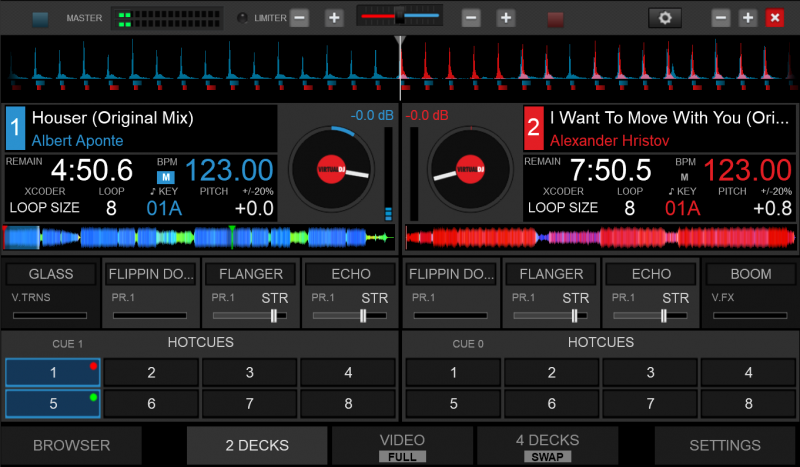Viewport: 800px width, 467px height.
Task: Trigger hotcue 5 on deck 1
Action: click(52, 404)
